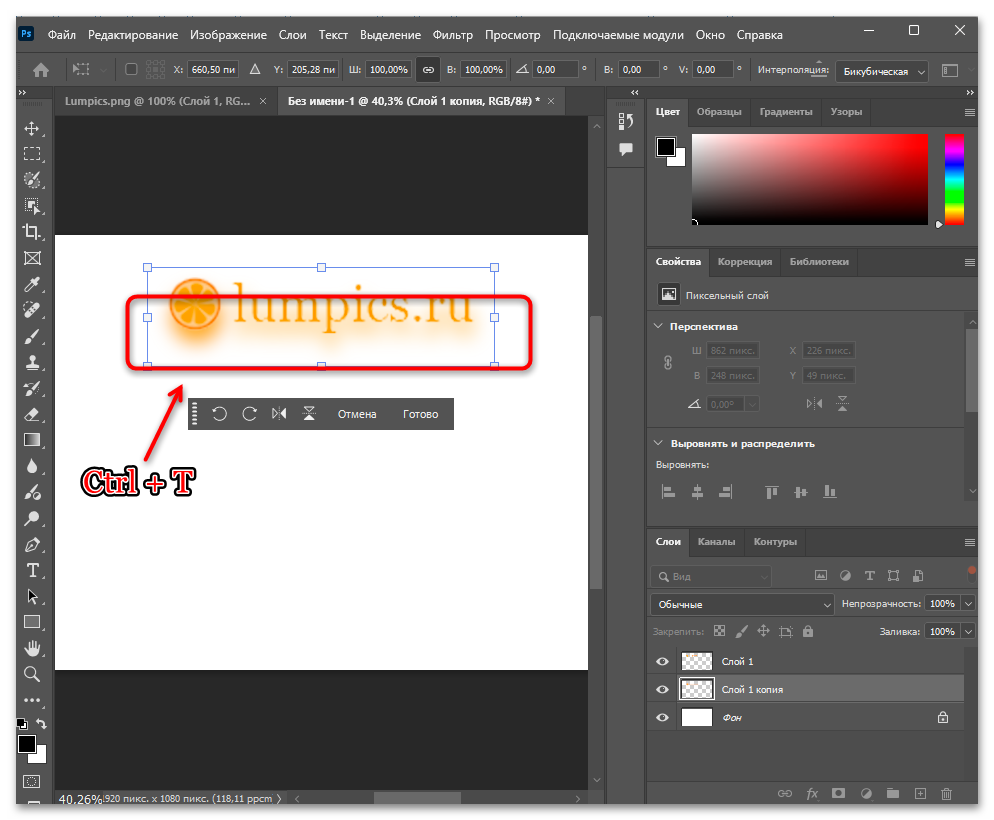This screenshot has height=820, width=994.
Task: Select the Path Selection tool
Action: pos(32,596)
